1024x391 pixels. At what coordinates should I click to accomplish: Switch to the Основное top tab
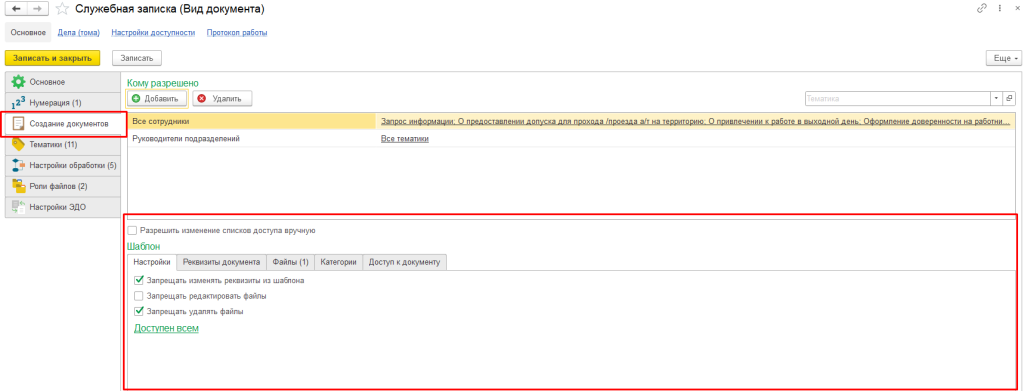(x=28, y=32)
